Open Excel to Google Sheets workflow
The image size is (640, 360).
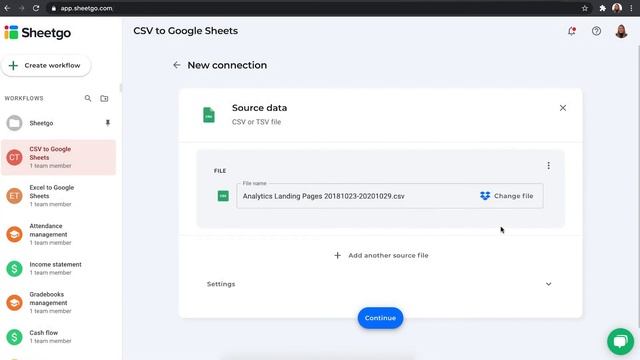pyautogui.click(x=58, y=196)
